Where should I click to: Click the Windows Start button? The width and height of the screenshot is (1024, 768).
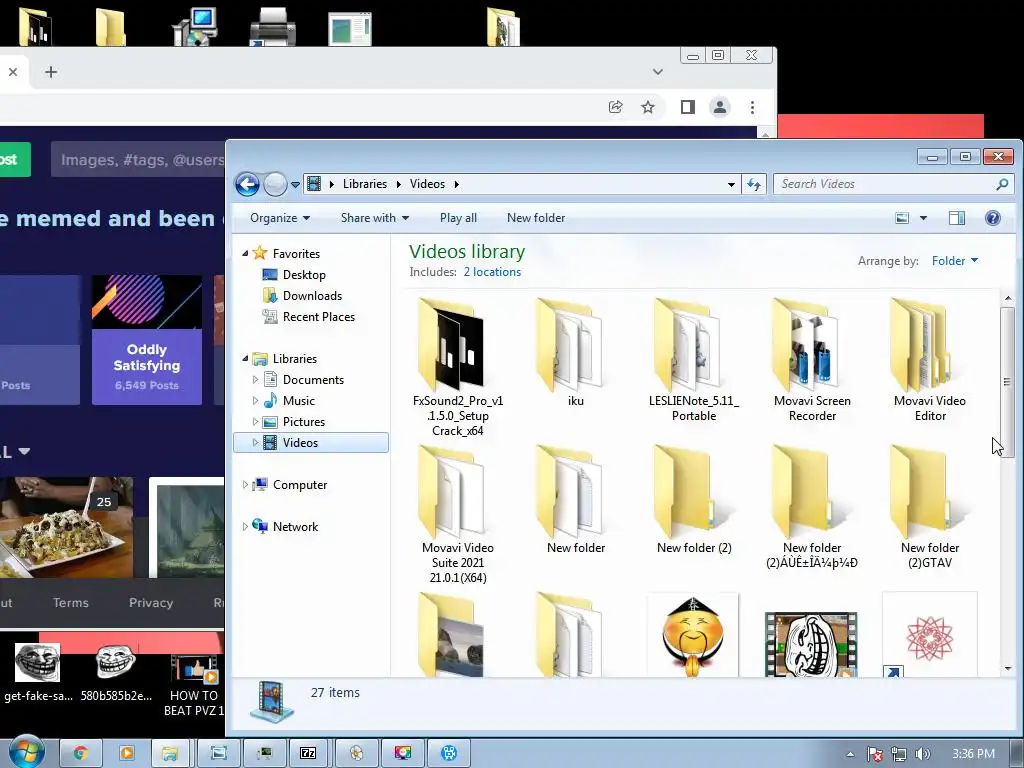[25, 753]
